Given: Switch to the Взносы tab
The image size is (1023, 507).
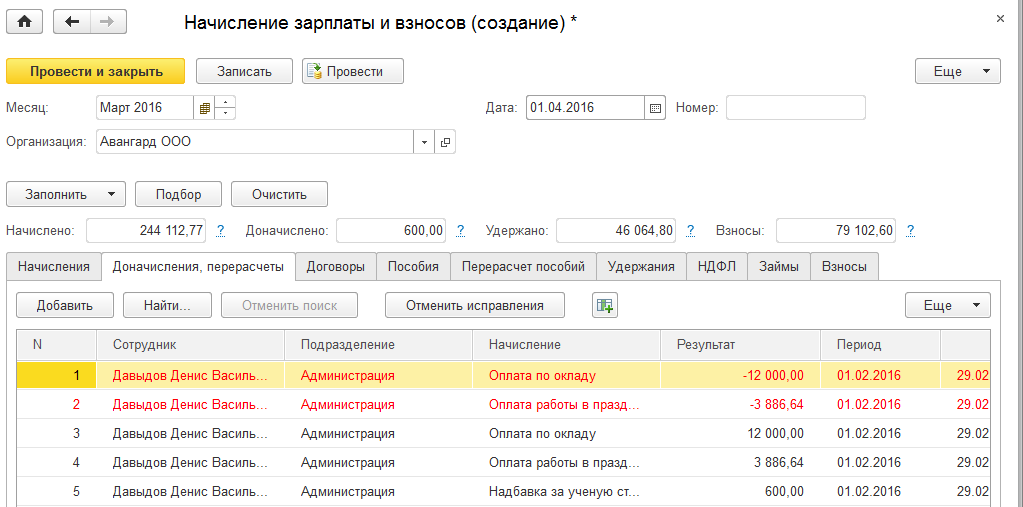Looking at the screenshot, I should tap(844, 267).
